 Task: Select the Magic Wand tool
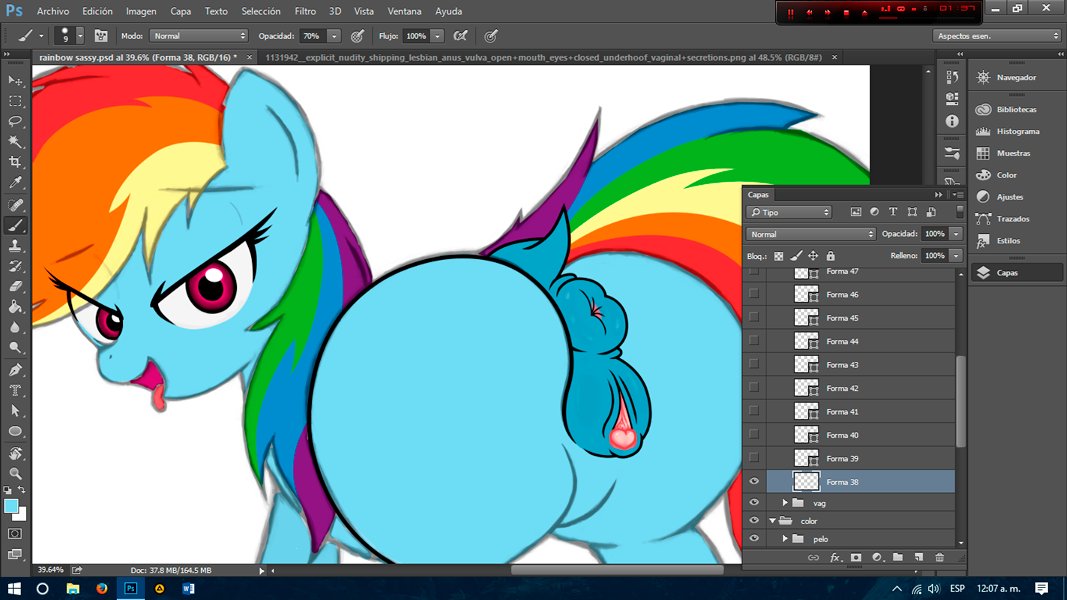point(15,142)
